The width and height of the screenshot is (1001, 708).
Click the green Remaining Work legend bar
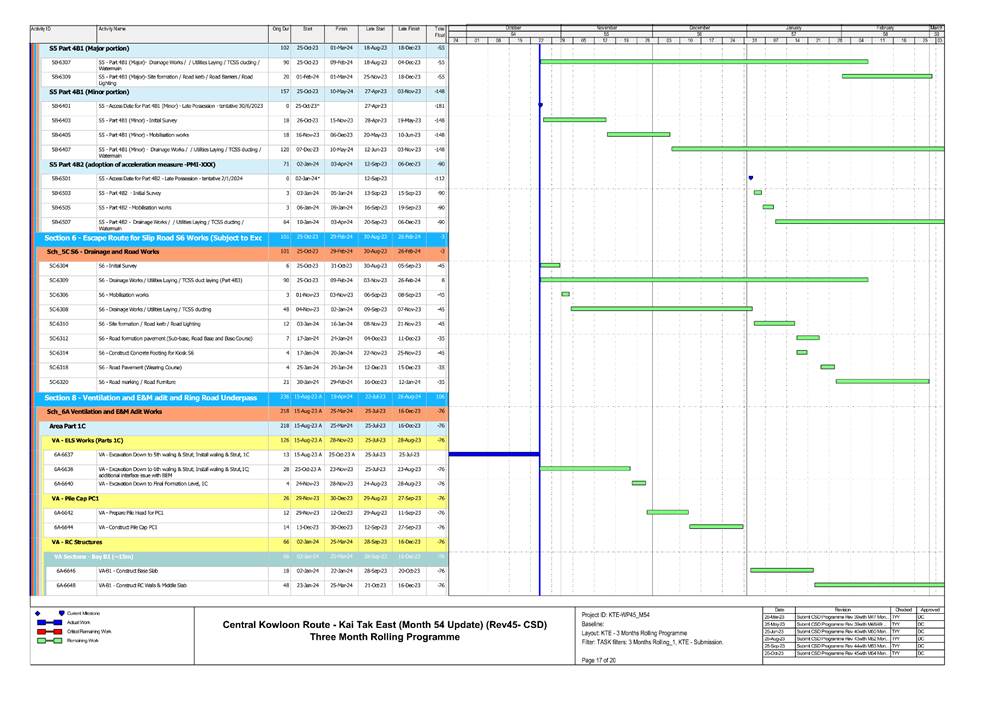click(45, 642)
